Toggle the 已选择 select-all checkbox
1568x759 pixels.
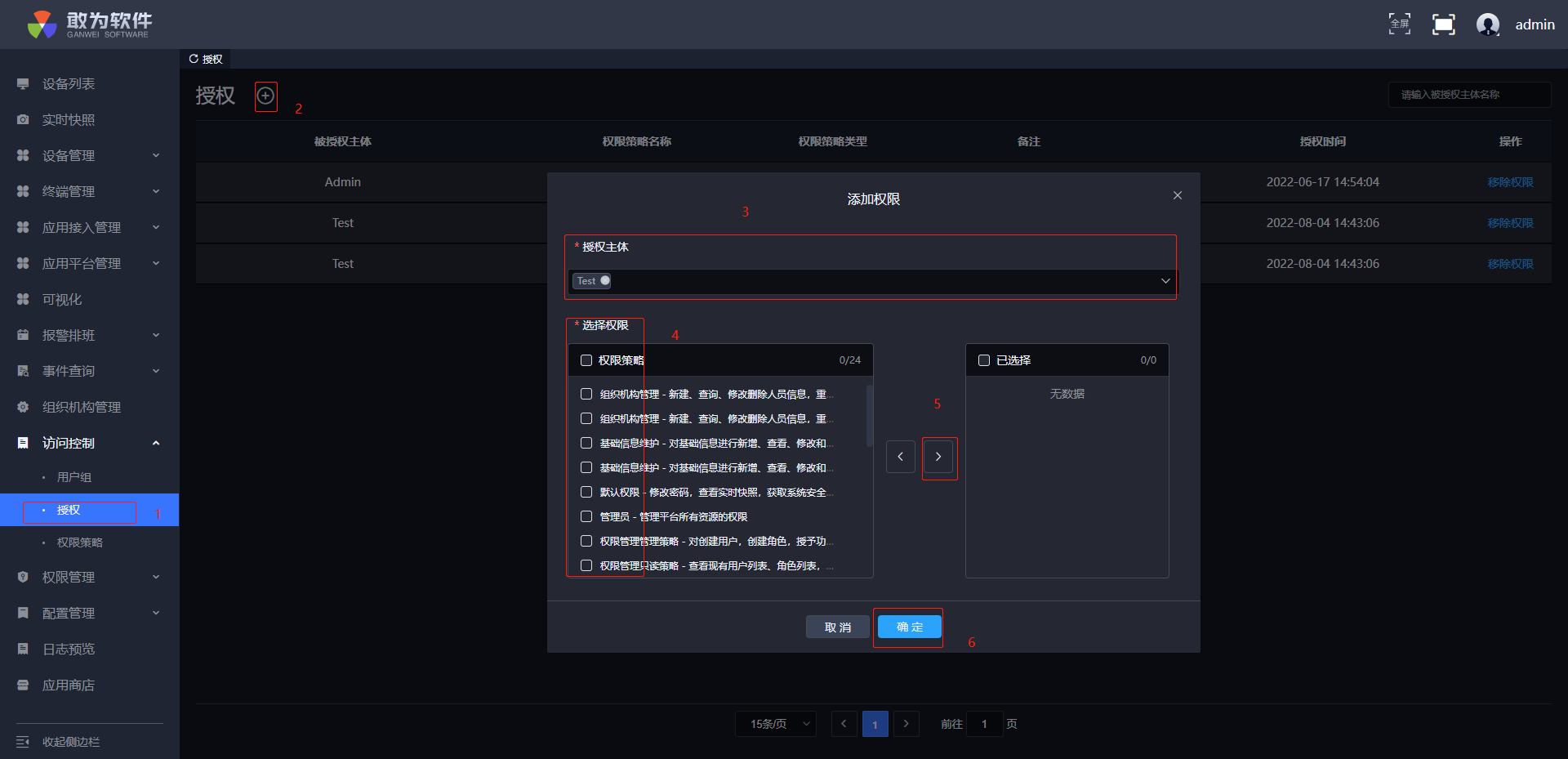click(x=984, y=360)
